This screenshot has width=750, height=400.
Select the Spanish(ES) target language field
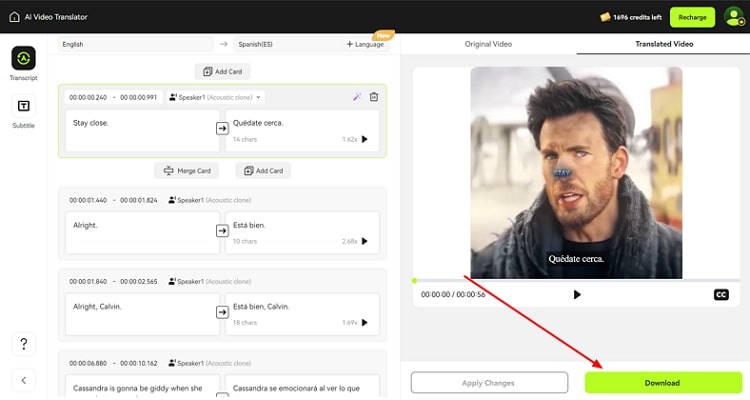click(287, 44)
